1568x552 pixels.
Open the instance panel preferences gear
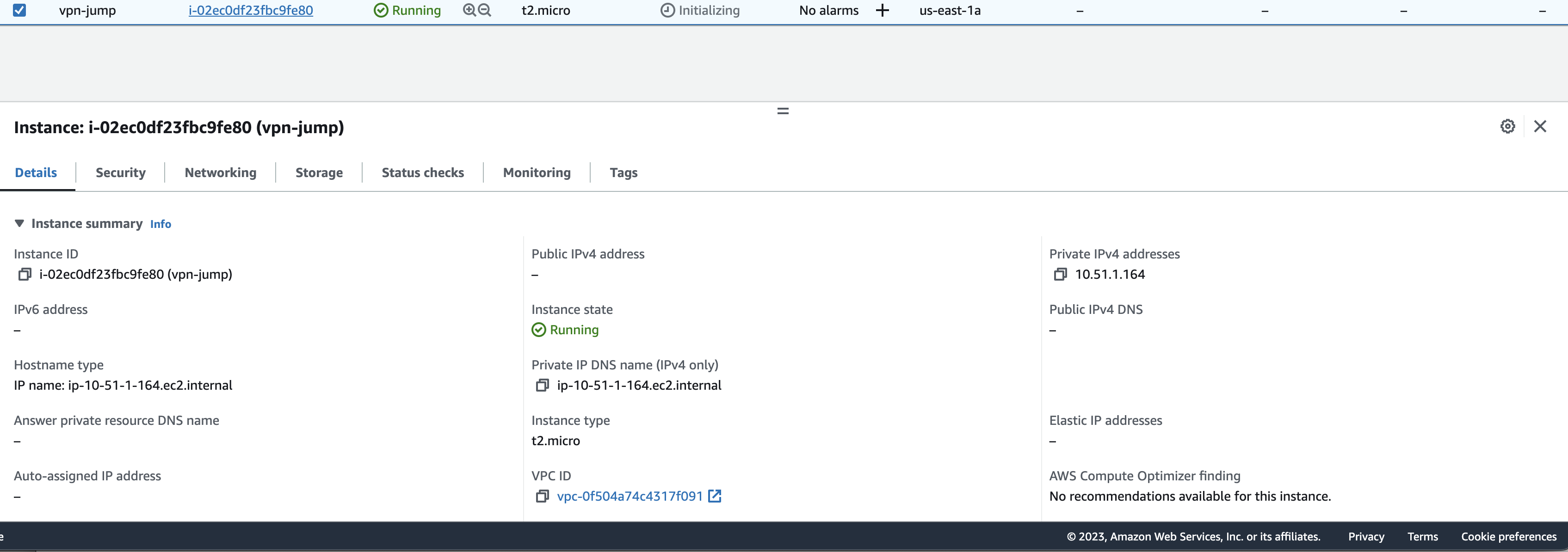point(1508,127)
